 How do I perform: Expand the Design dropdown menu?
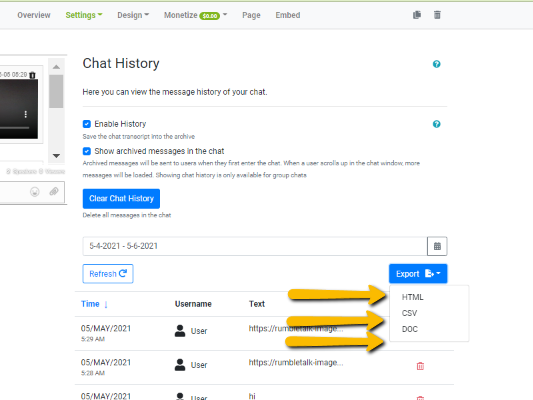(x=133, y=15)
